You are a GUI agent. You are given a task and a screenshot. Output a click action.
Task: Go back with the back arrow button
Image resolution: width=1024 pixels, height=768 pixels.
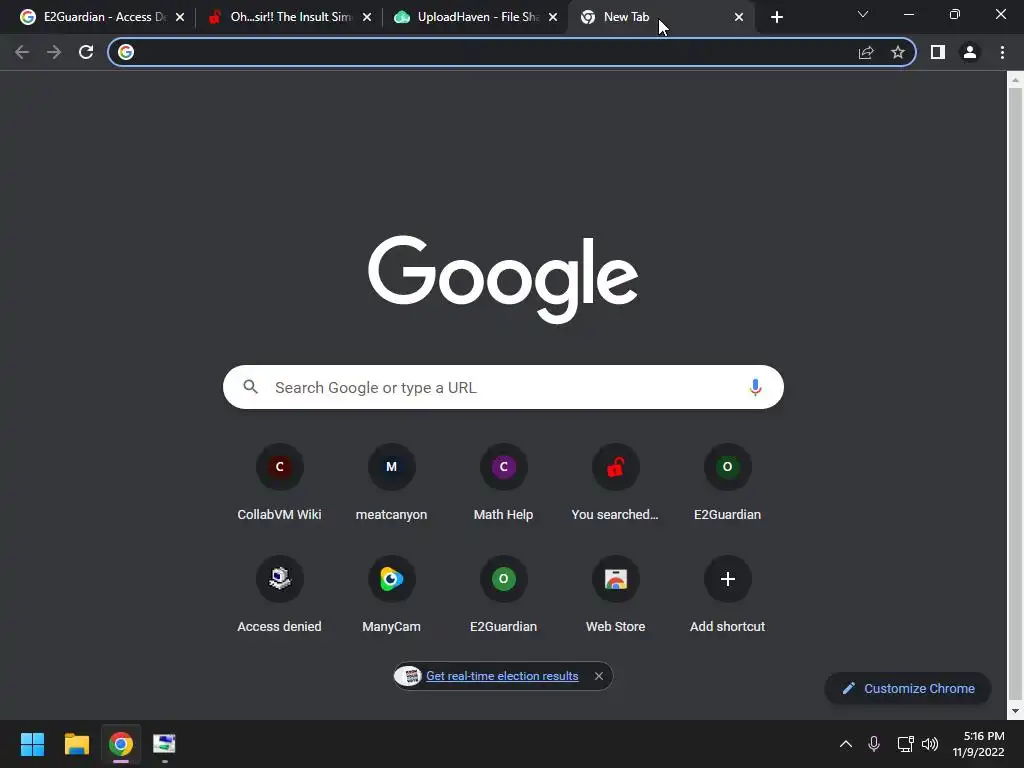click(22, 52)
